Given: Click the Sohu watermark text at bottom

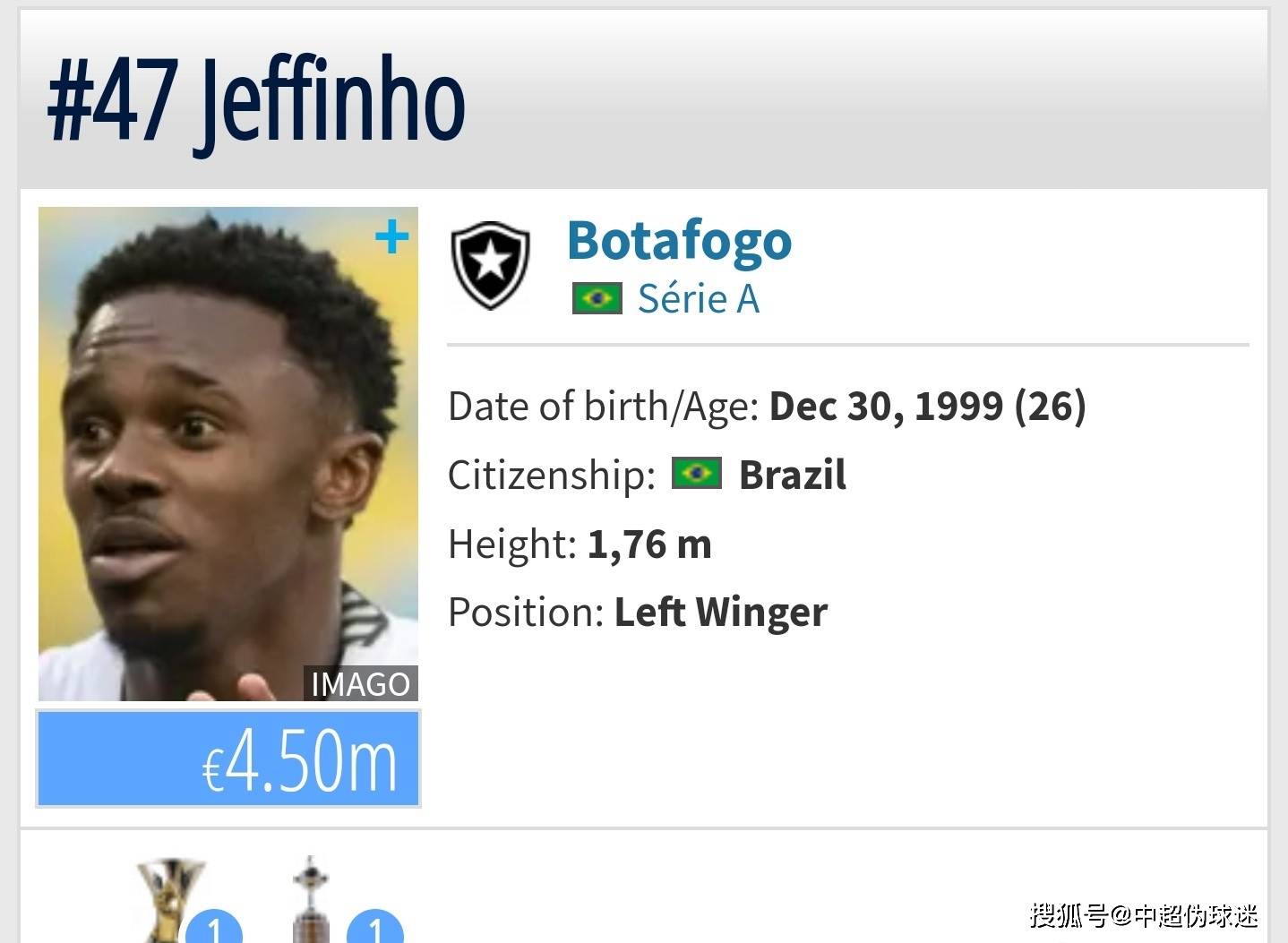Looking at the screenshot, I should pos(1145,915).
